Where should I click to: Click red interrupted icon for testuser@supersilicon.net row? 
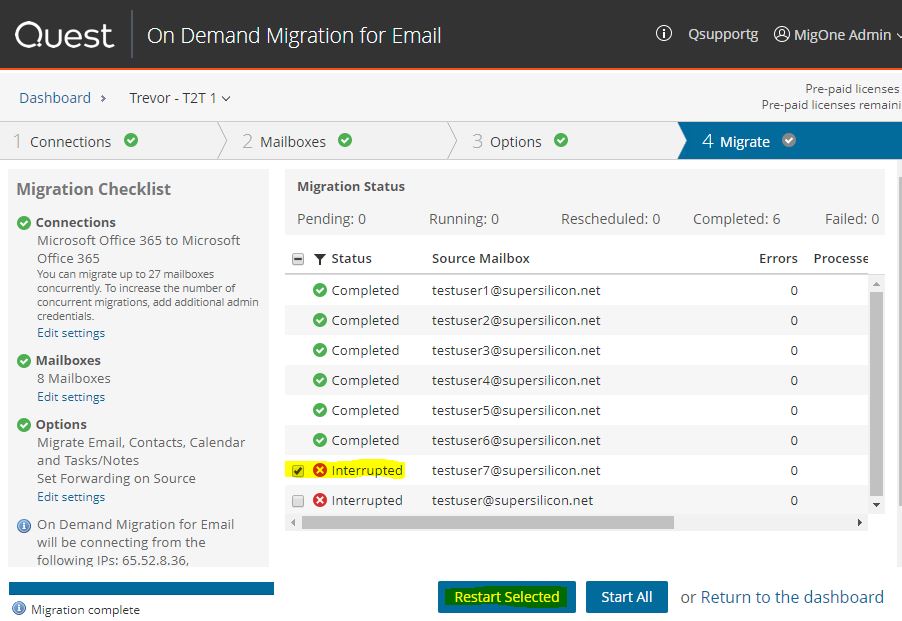click(320, 500)
